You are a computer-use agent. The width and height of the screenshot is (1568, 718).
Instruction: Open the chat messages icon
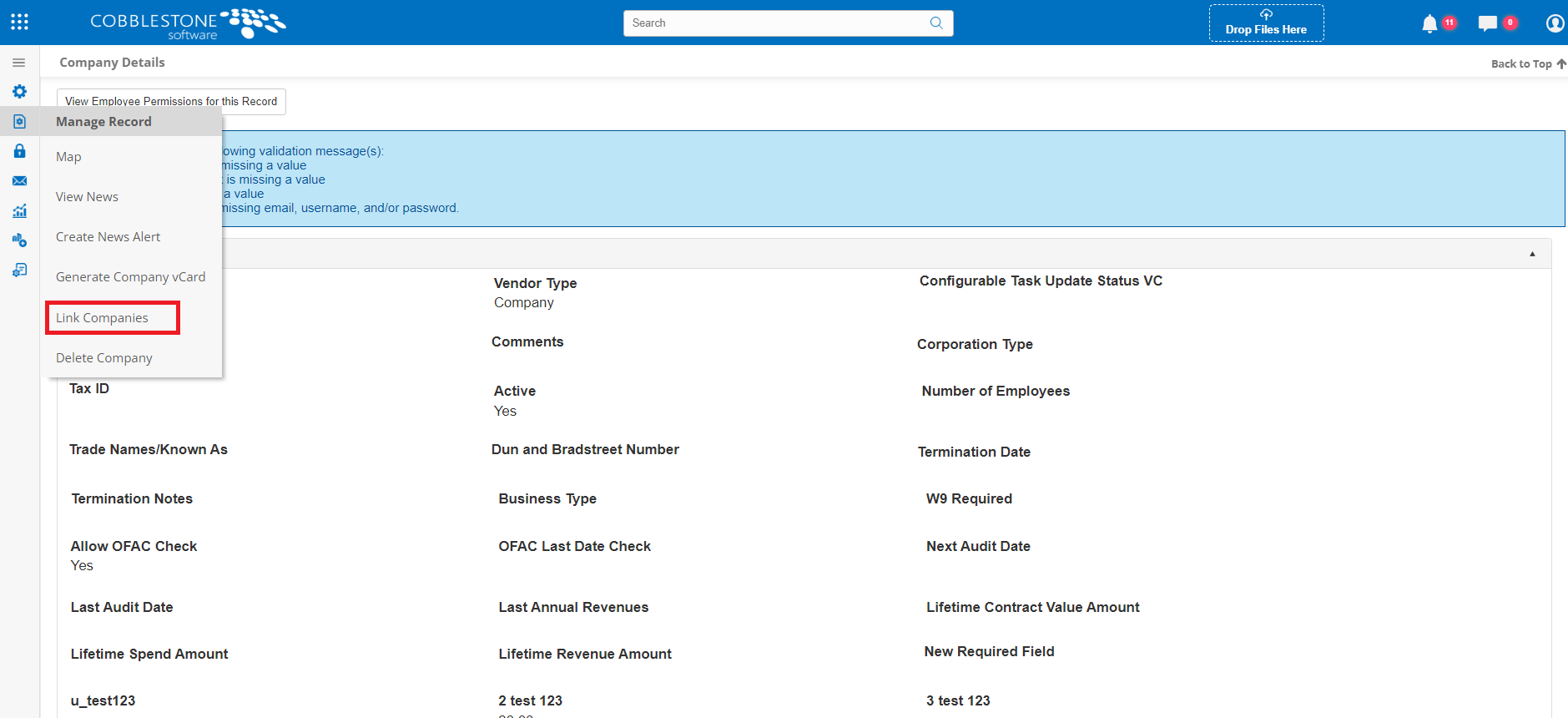(x=1487, y=23)
